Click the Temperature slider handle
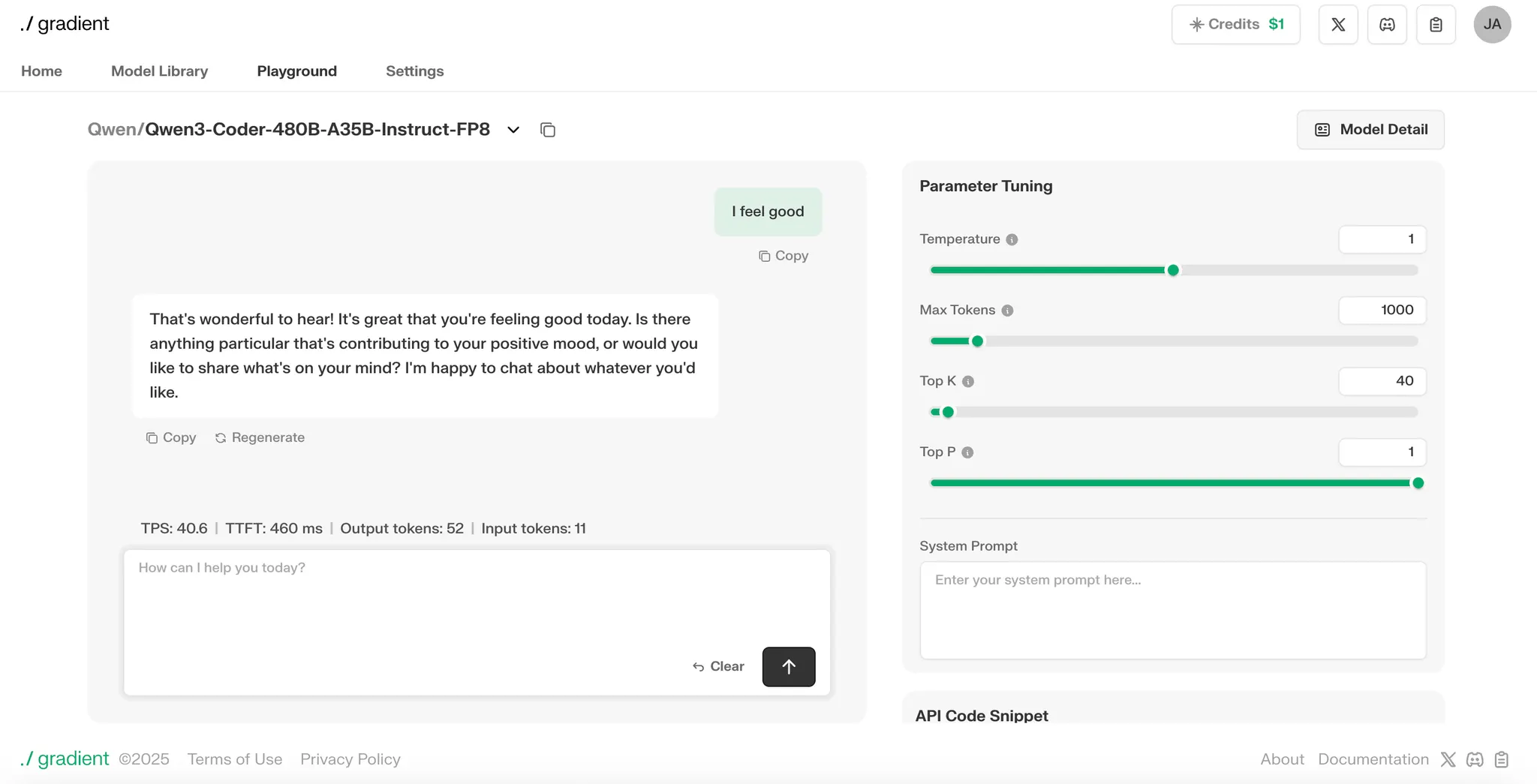The height and width of the screenshot is (784, 1537). [x=1173, y=270]
